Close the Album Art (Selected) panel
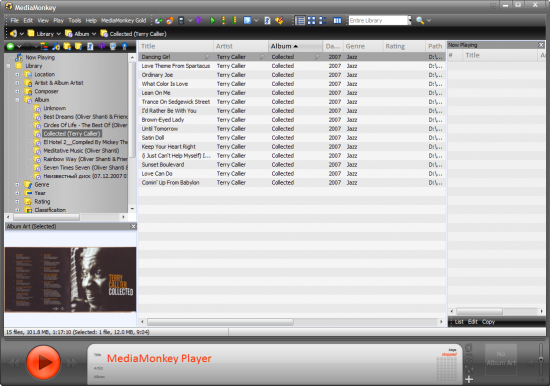550x386 pixels. pos(133,226)
